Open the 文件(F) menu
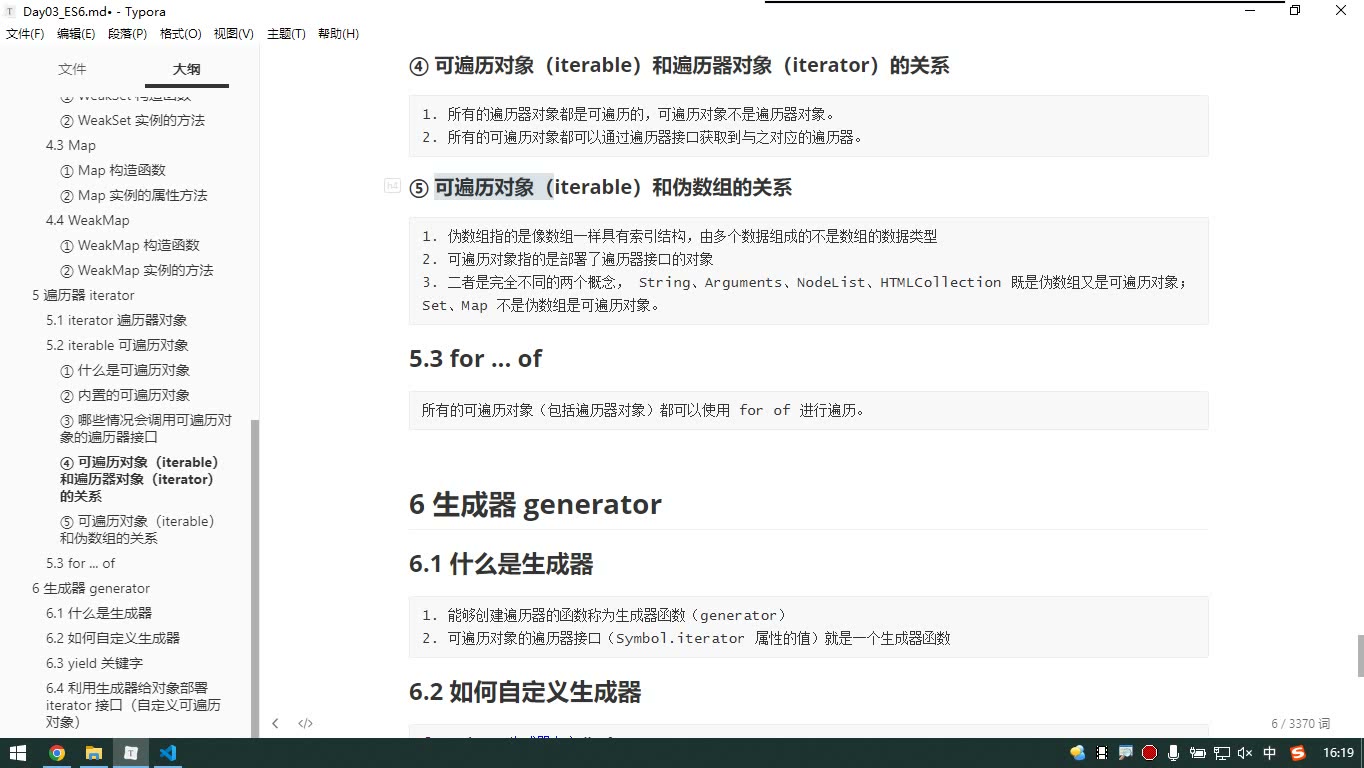Image resolution: width=1364 pixels, height=768 pixels. [25, 34]
